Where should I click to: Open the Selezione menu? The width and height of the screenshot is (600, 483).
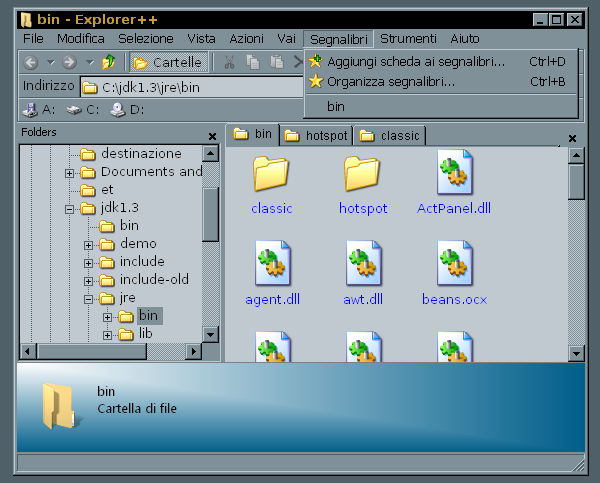click(145, 39)
